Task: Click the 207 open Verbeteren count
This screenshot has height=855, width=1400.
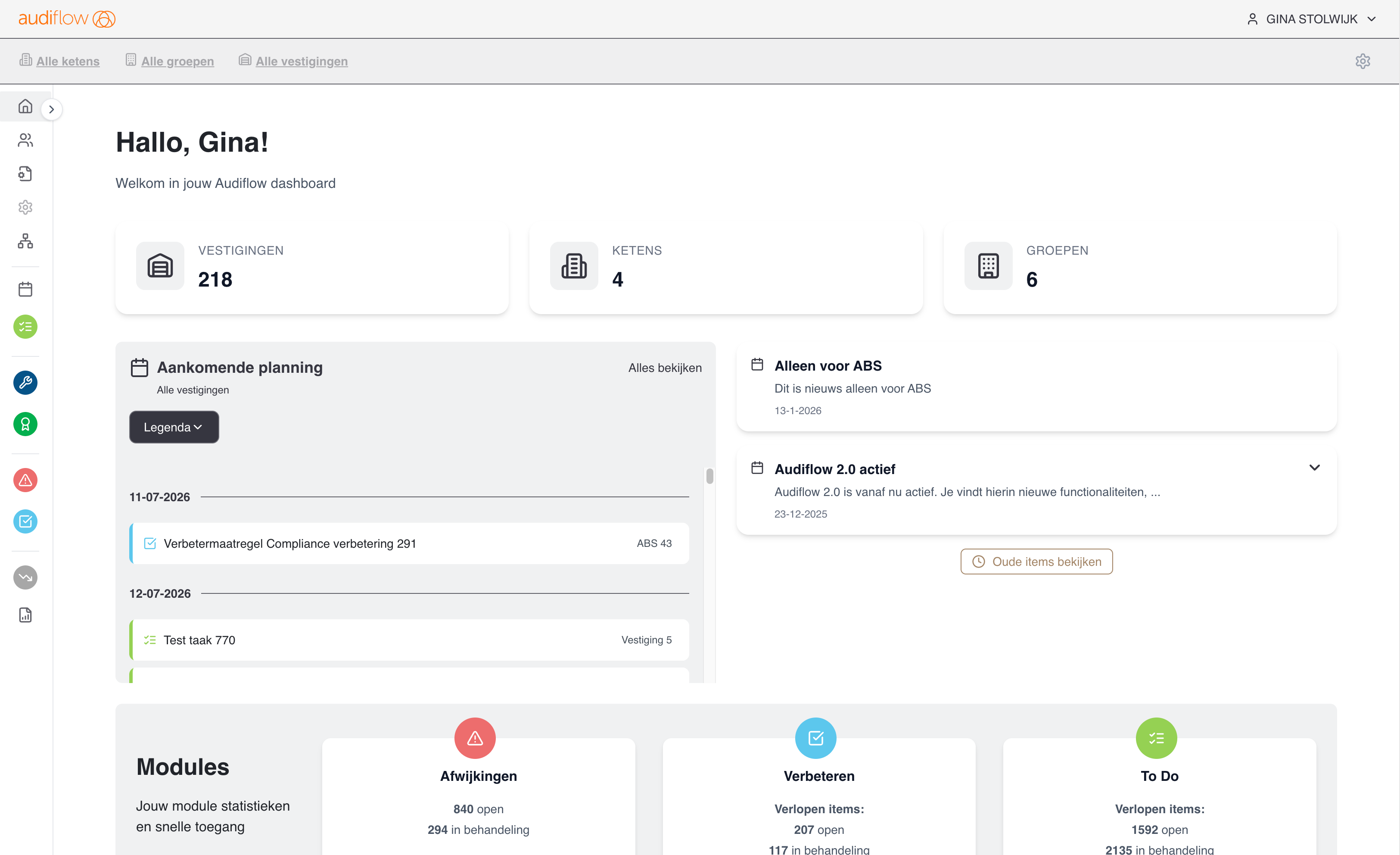Action: 819,830
